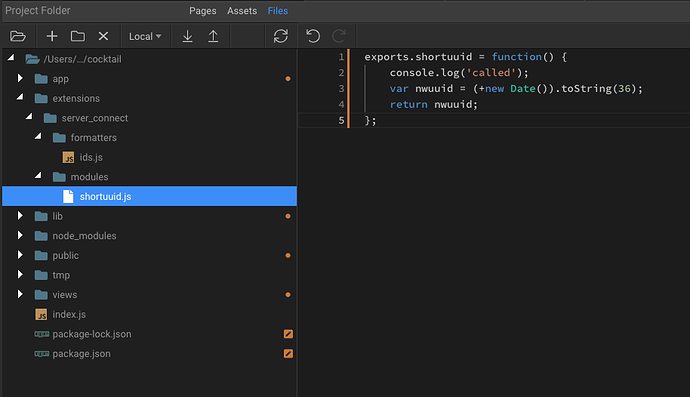This screenshot has height=397, width=690.
Task: Click the 'function' keyword on line one
Action: [517, 57]
